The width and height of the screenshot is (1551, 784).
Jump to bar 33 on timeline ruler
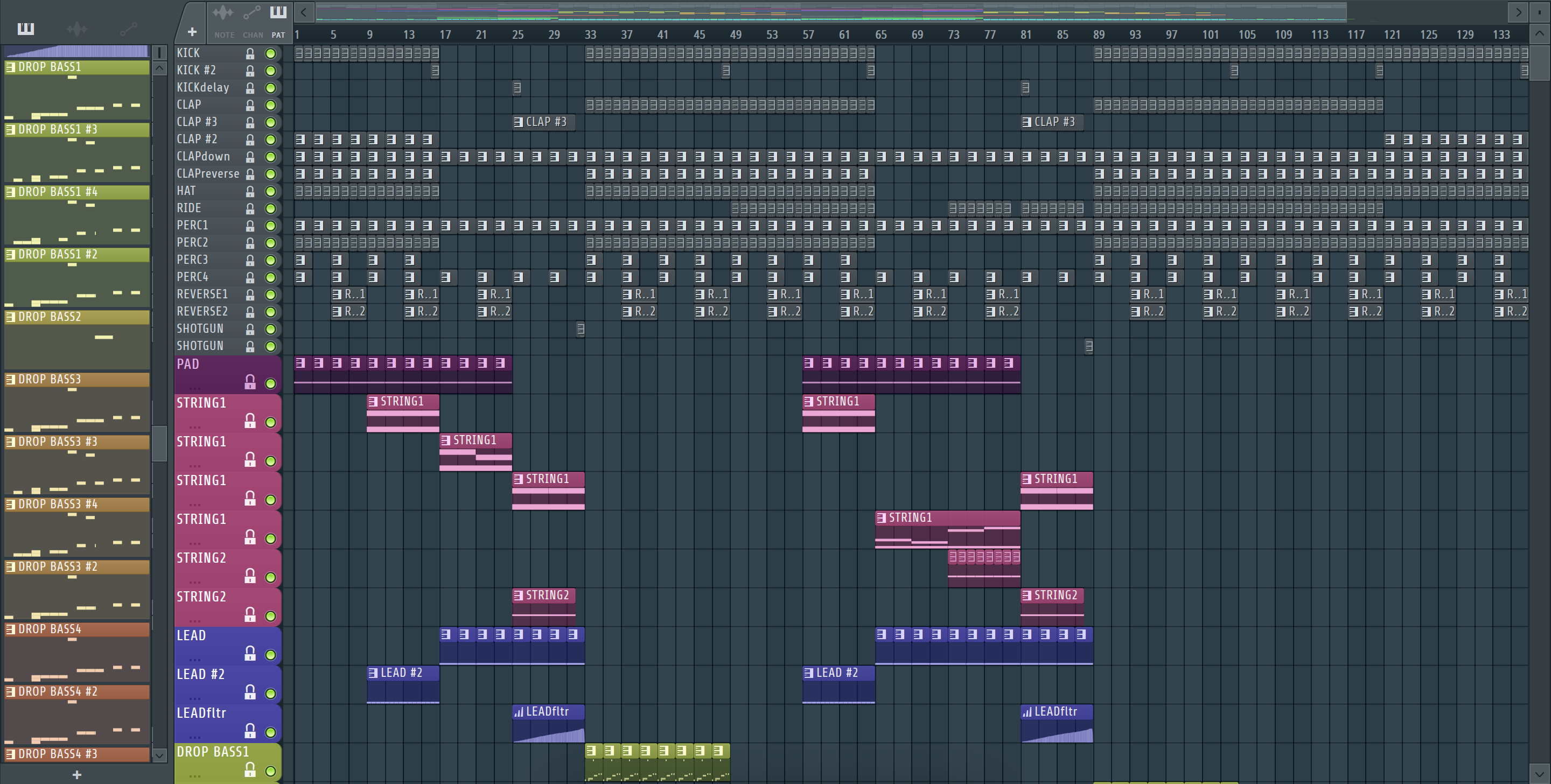(590, 35)
